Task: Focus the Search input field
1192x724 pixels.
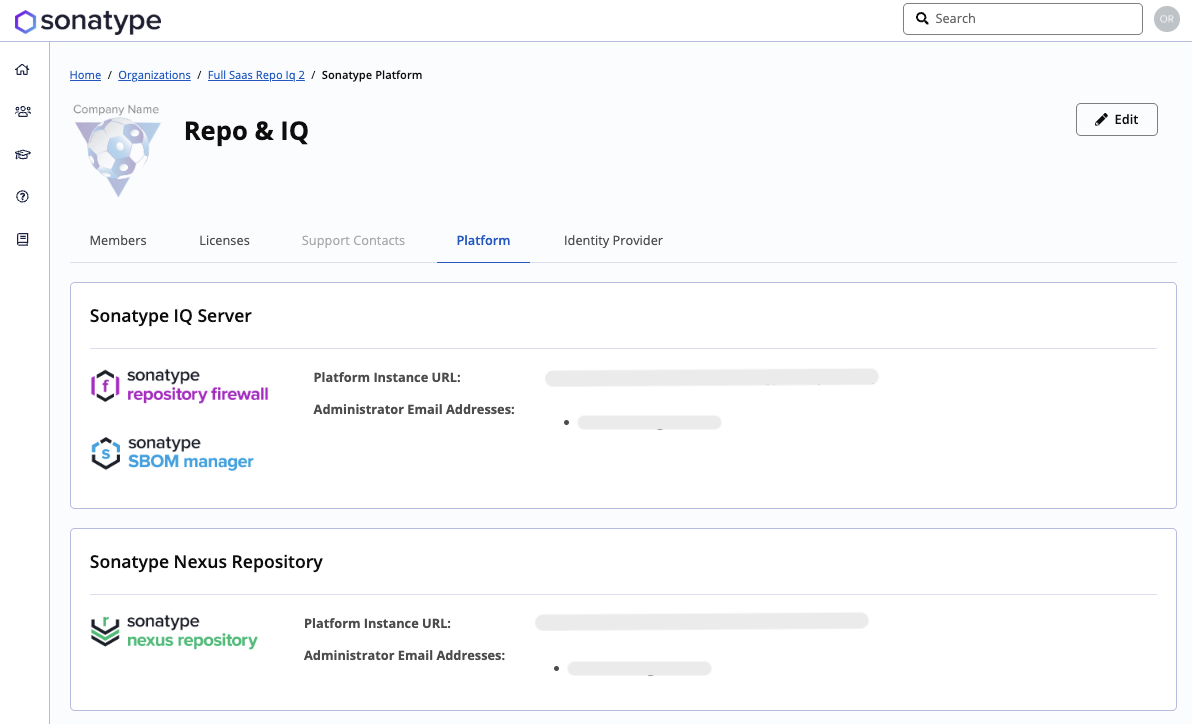Action: pos(1022,19)
